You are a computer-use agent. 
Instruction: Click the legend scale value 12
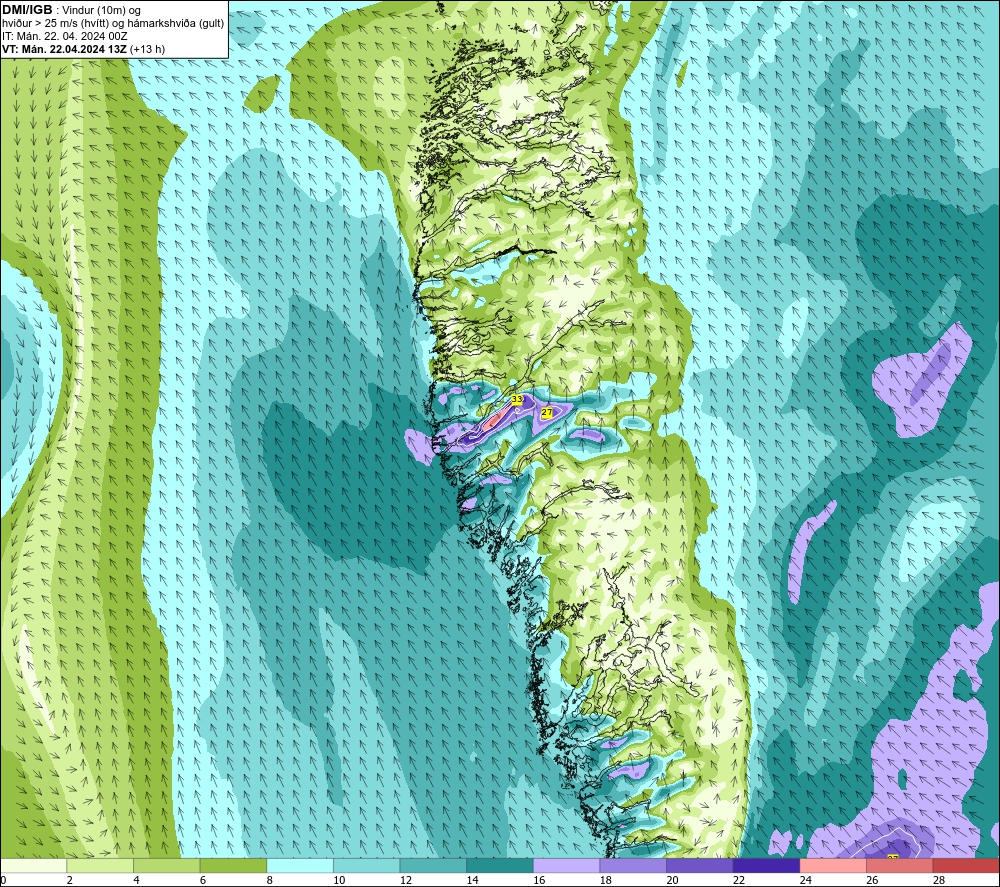406,880
